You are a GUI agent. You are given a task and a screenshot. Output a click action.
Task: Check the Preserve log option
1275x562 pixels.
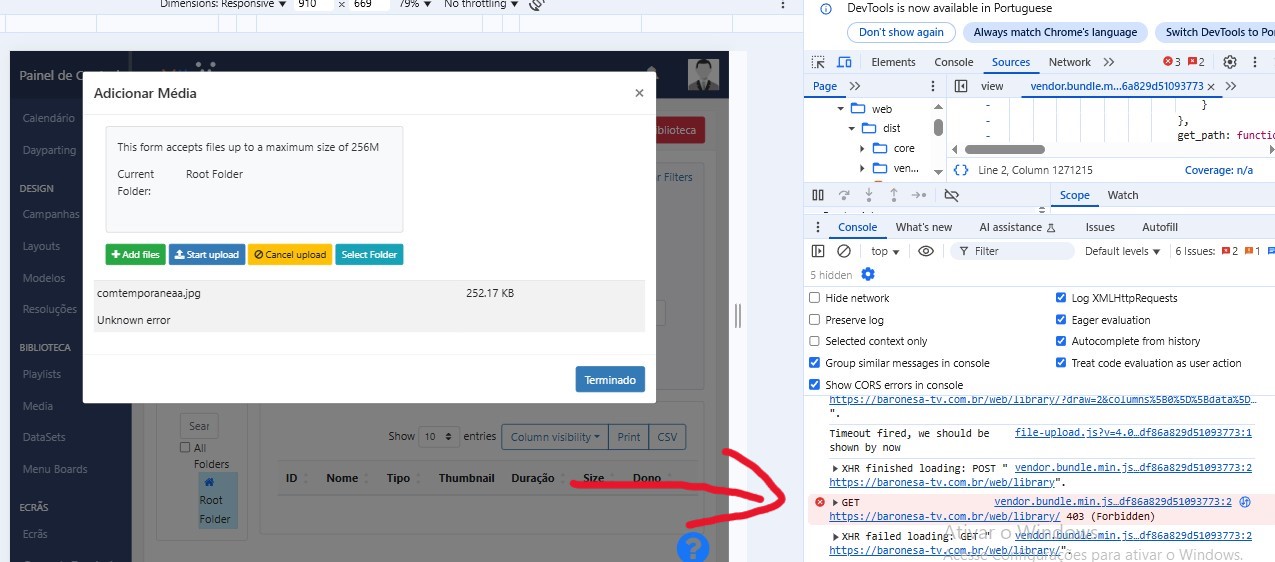click(815, 320)
